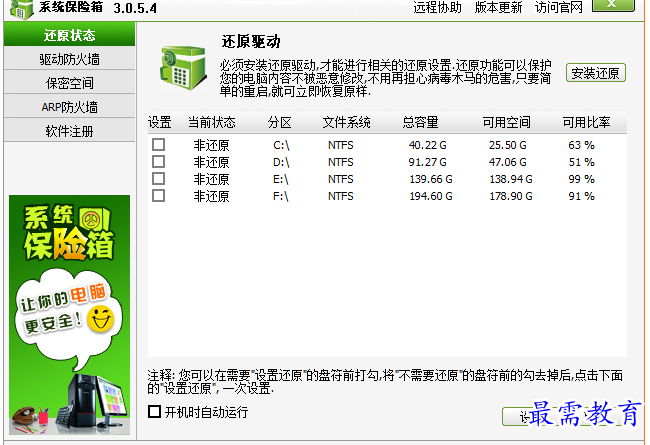The width and height of the screenshot is (650, 445).
Task: Click the 设置 column header
Action: point(160,122)
